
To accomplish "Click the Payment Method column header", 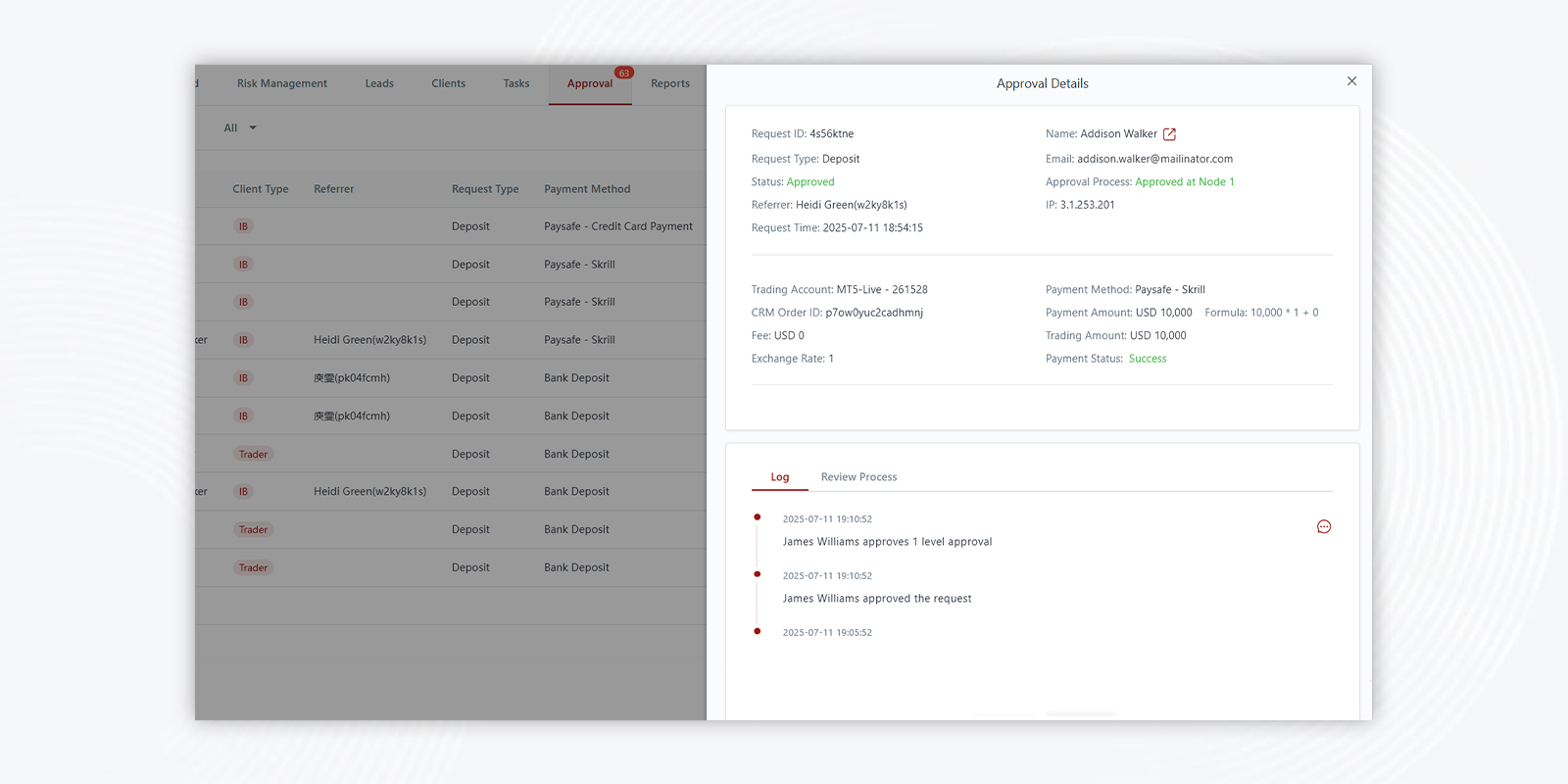I will pyautogui.click(x=587, y=189).
